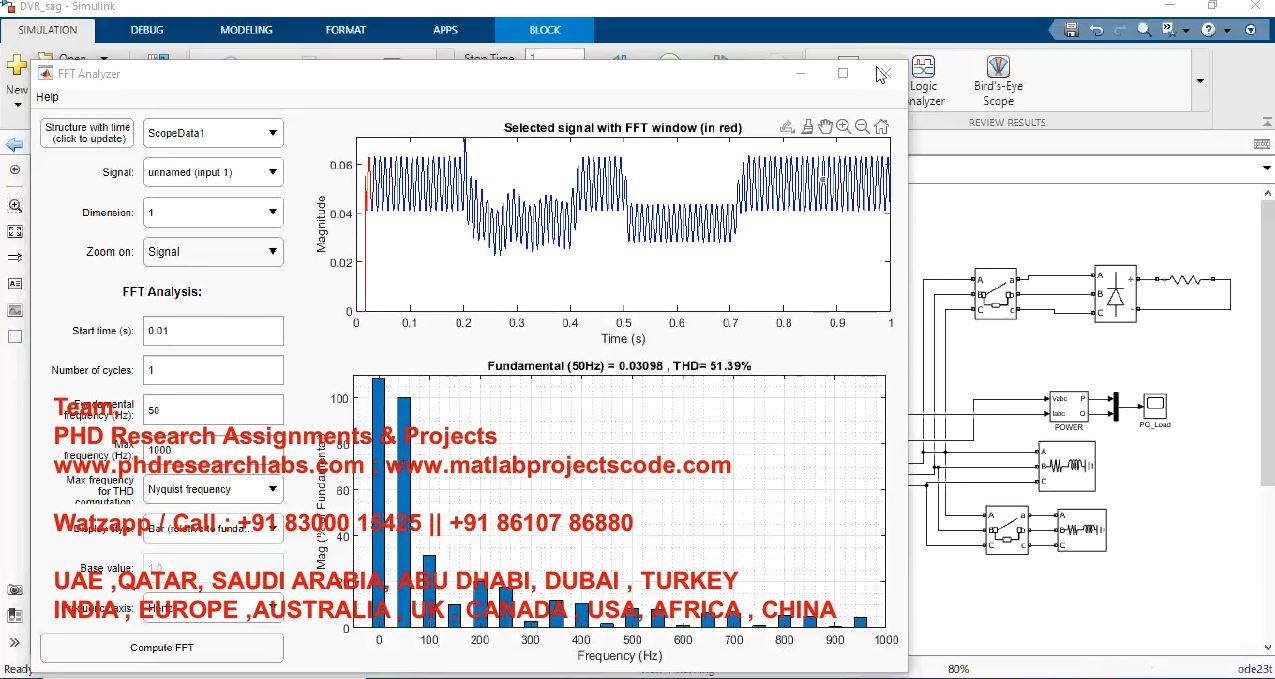
Task: Click Structure with time update button
Action: pos(87,133)
